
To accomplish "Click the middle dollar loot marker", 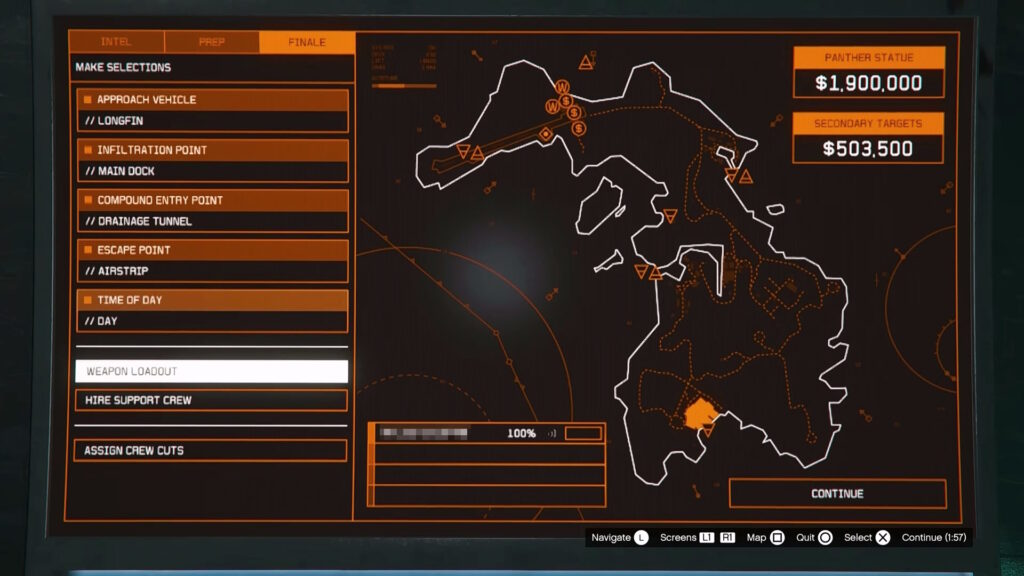I will click(574, 113).
